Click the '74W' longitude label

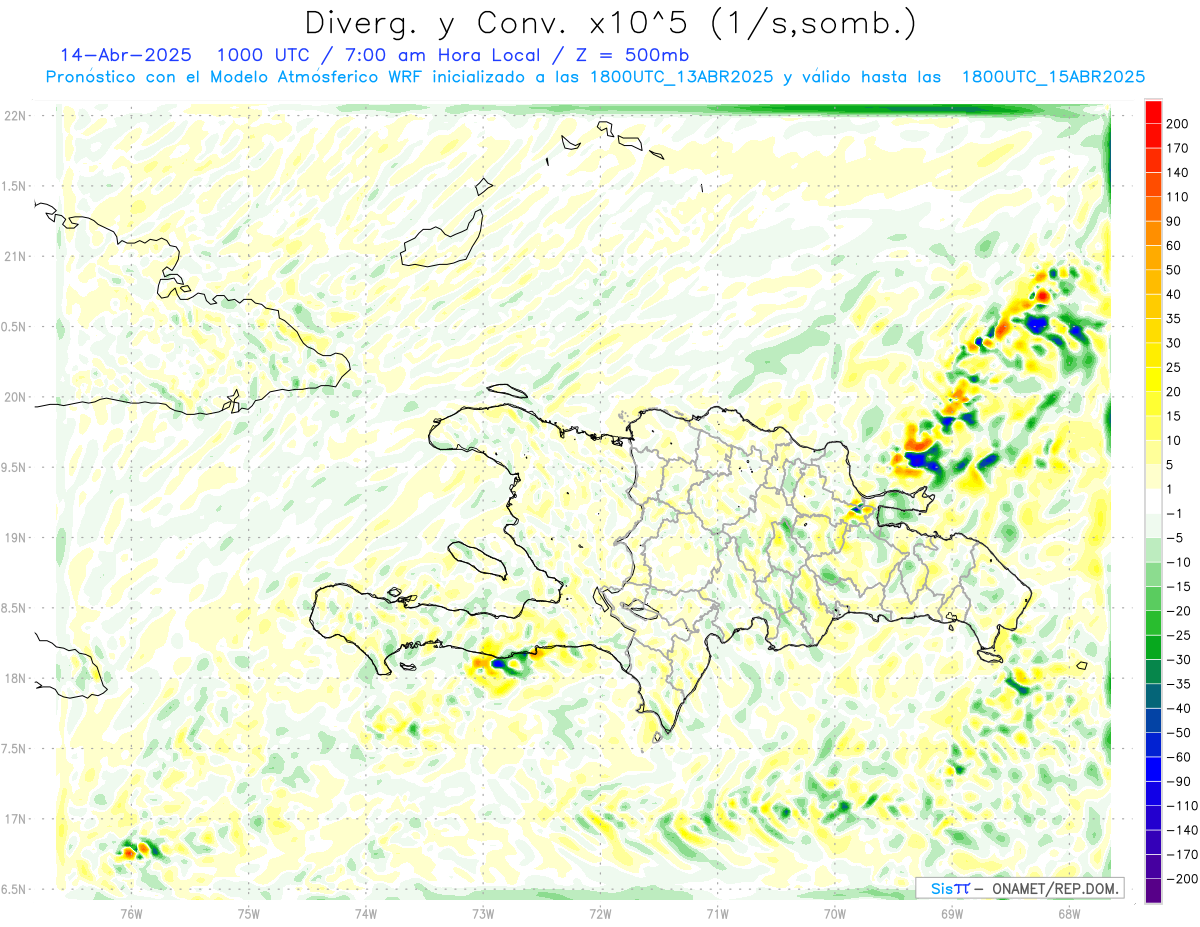point(366,913)
